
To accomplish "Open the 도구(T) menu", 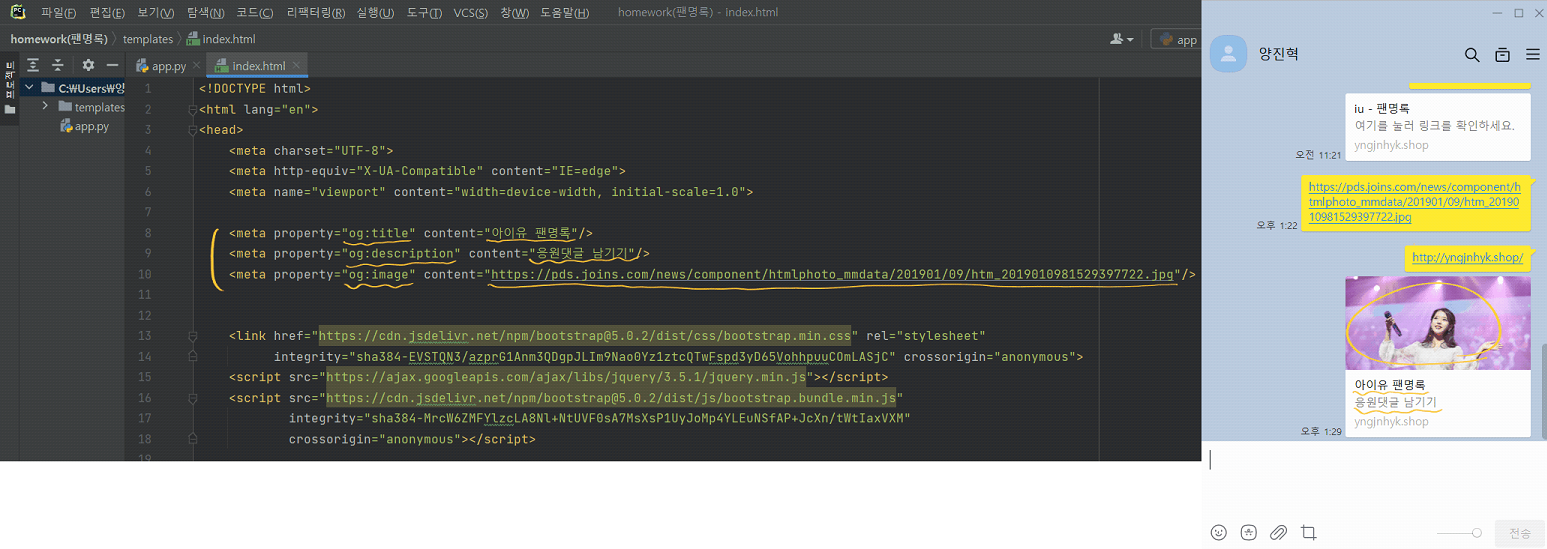I will click(425, 13).
